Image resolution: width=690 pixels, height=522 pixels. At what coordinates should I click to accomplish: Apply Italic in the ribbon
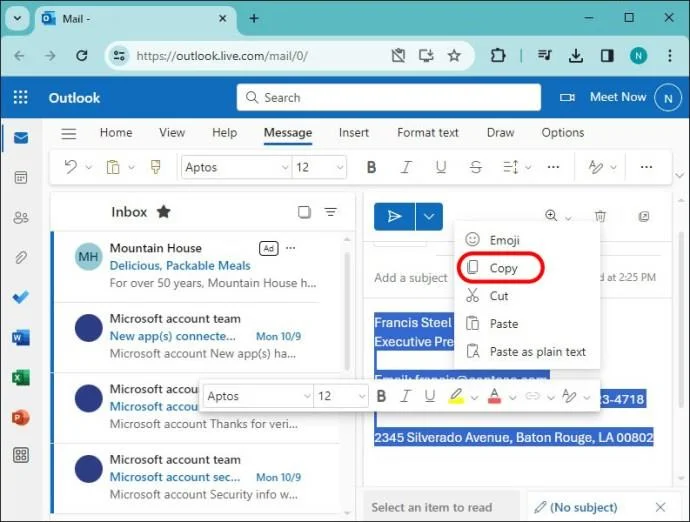click(406, 167)
